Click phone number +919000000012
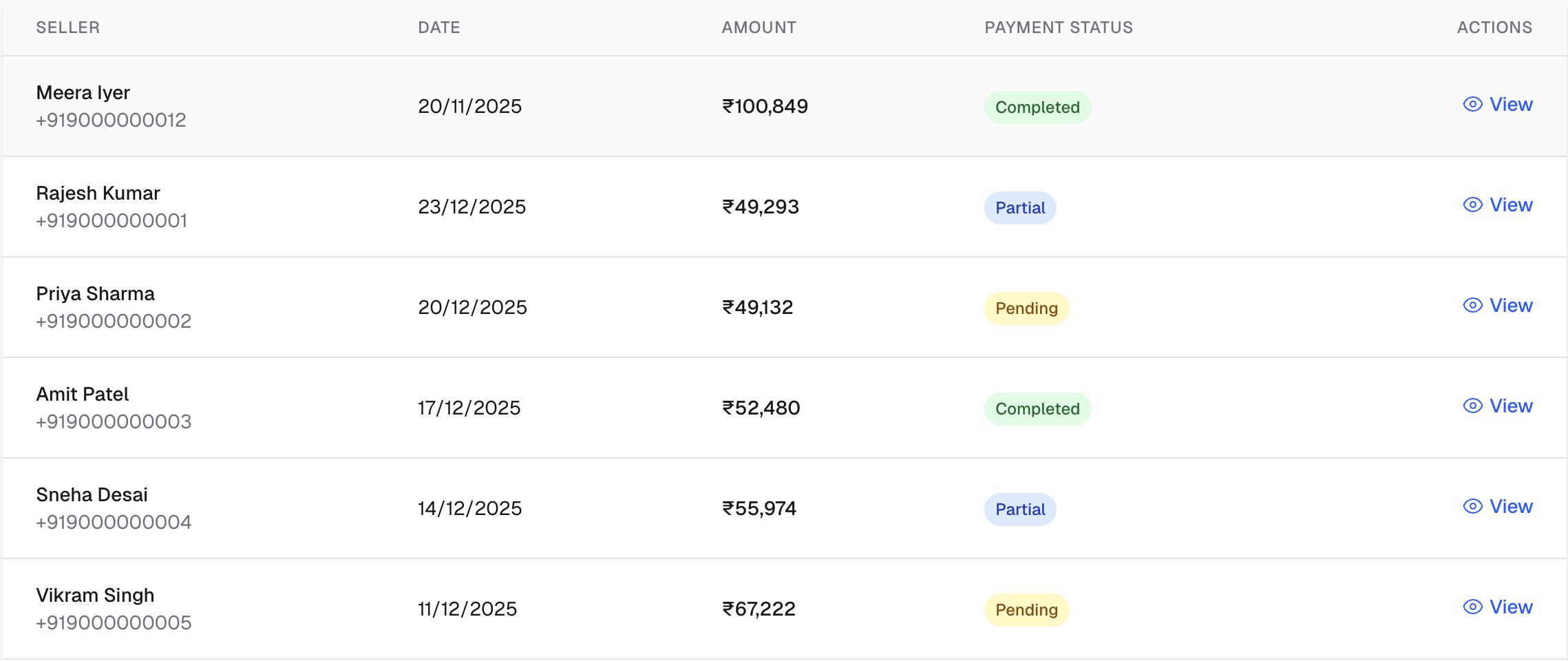This screenshot has height=661, width=1568. (111, 120)
